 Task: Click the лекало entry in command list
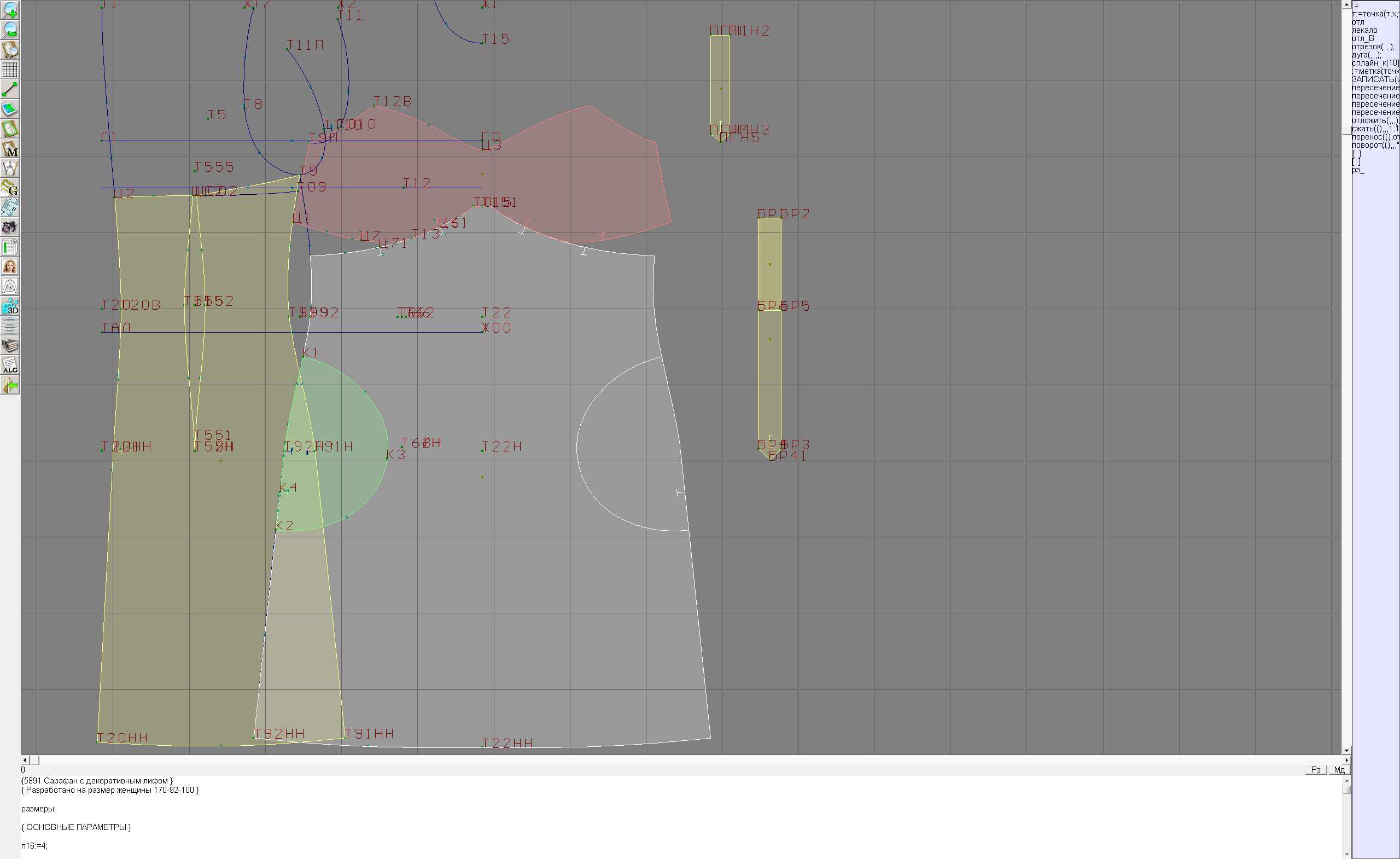coord(1364,30)
